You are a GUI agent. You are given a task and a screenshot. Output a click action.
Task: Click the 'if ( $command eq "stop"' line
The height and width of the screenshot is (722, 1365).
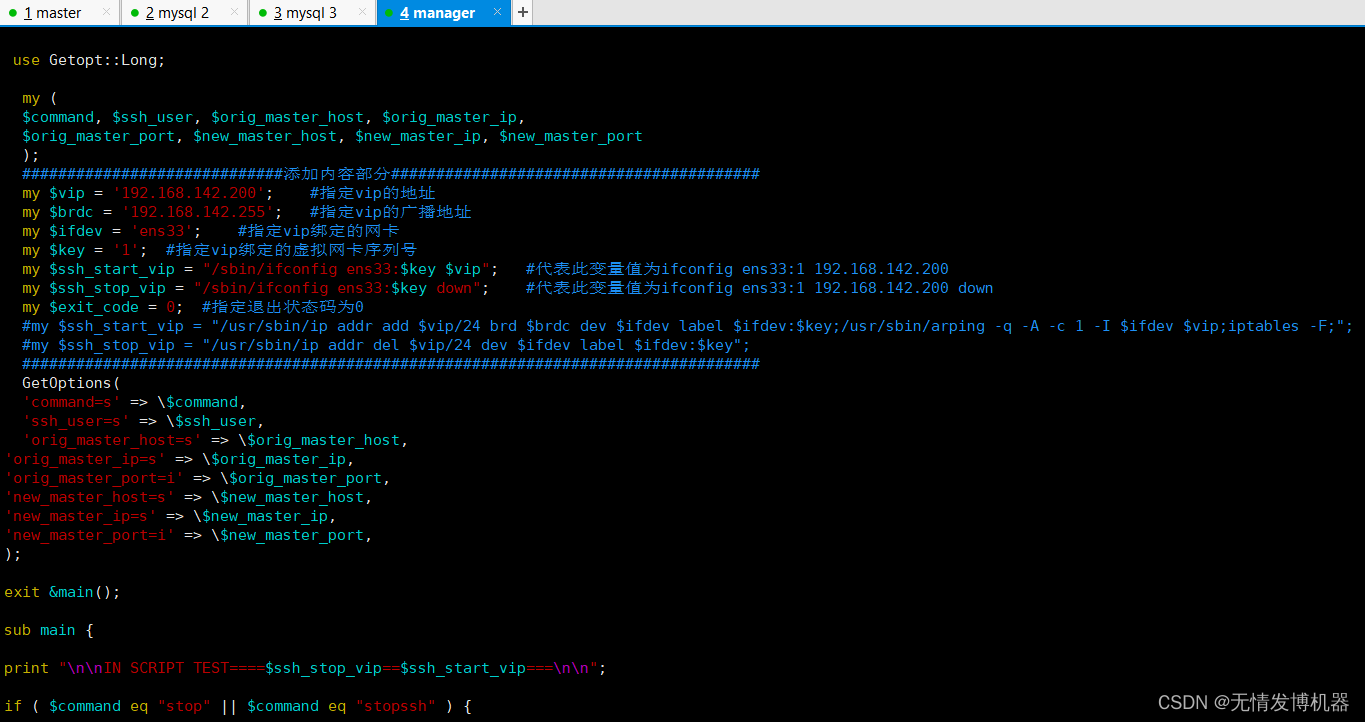[237, 706]
